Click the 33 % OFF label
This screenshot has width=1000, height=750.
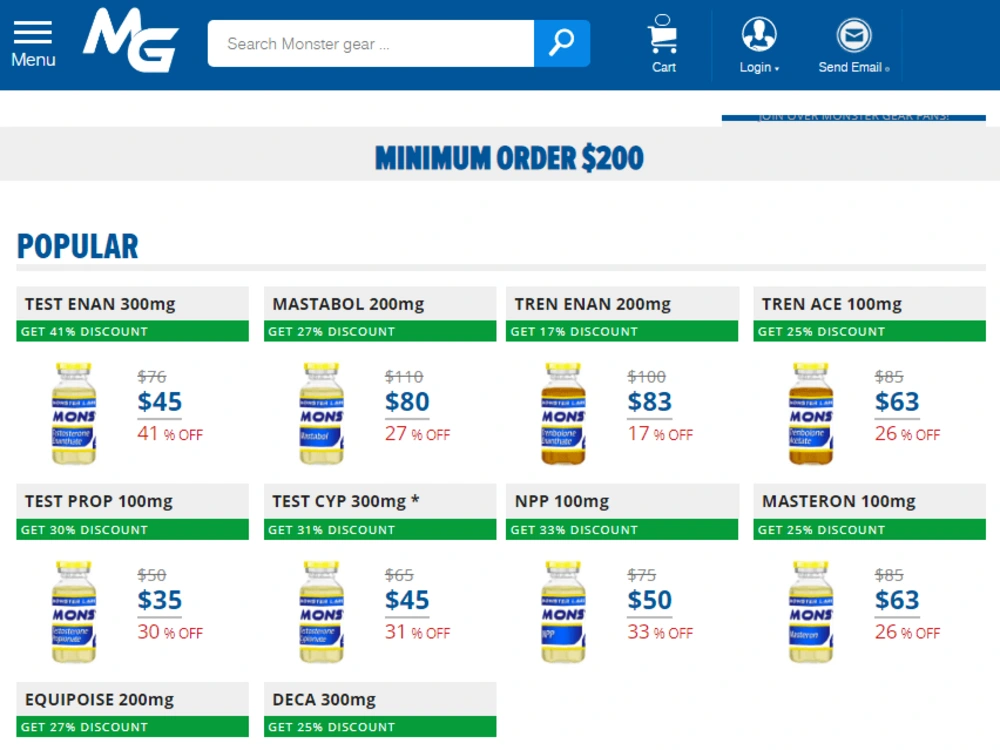(659, 632)
